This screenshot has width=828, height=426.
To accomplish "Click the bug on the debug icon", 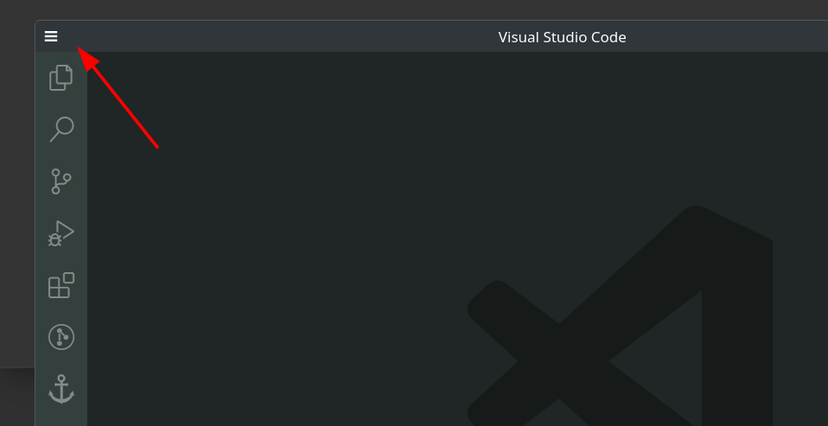I will coord(56,238).
